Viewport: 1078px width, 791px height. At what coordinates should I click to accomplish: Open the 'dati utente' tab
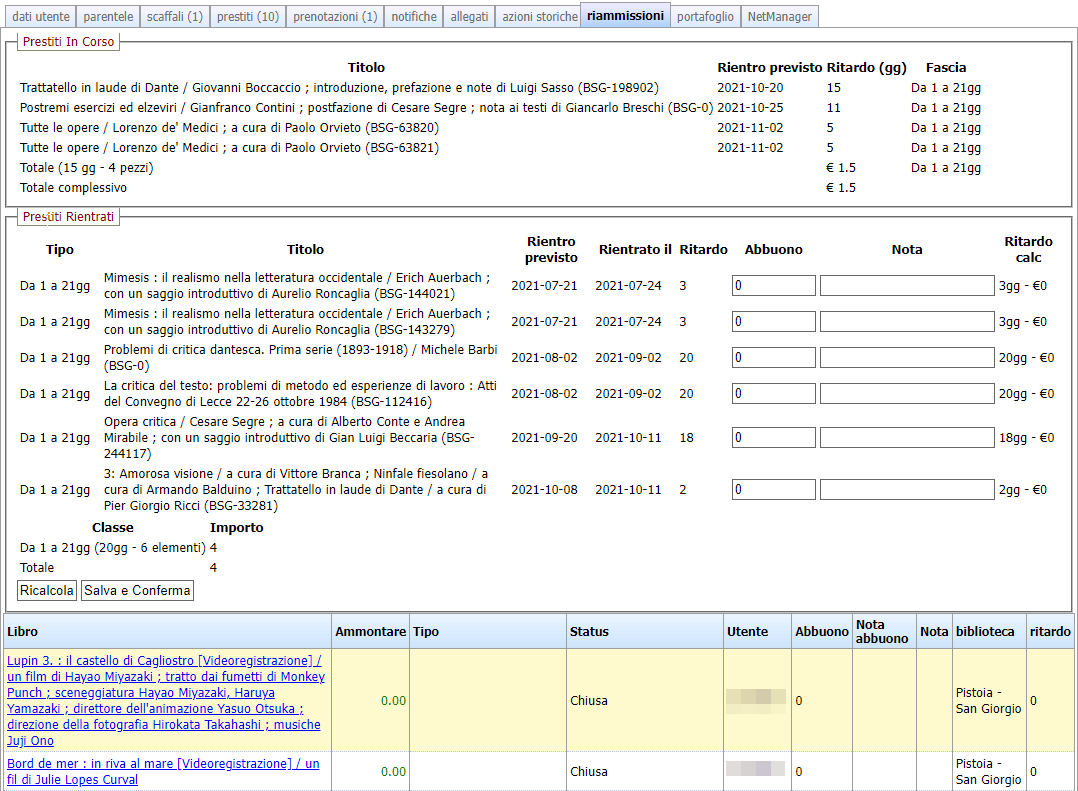click(39, 16)
